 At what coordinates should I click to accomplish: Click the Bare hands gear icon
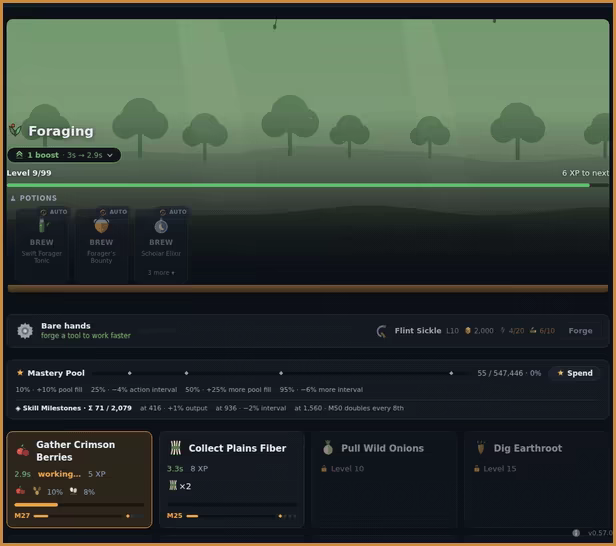(25, 331)
